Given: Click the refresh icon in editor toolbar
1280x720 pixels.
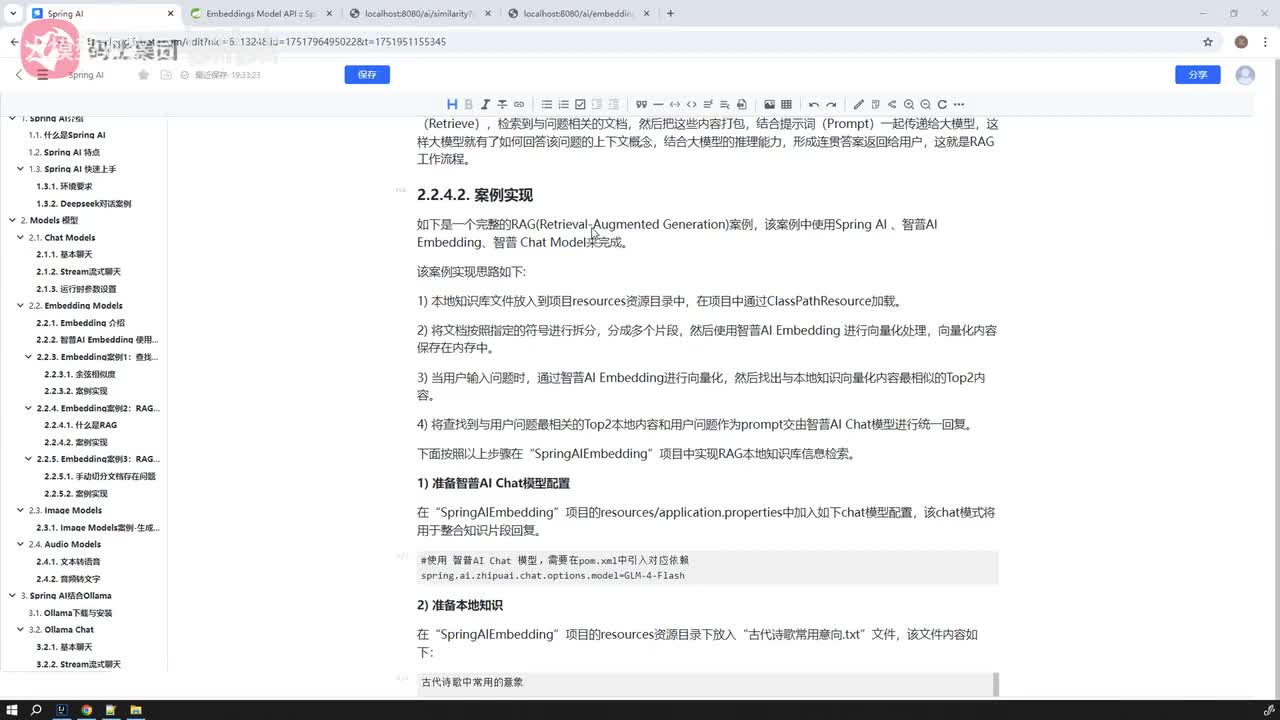Looking at the screenshot, I should click(x=942, y=104).
